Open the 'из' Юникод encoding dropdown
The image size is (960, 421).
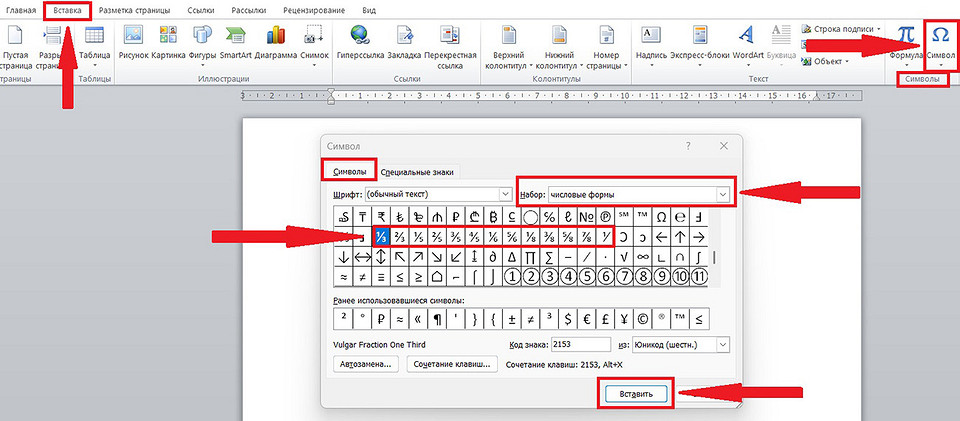tap(723, 344)
